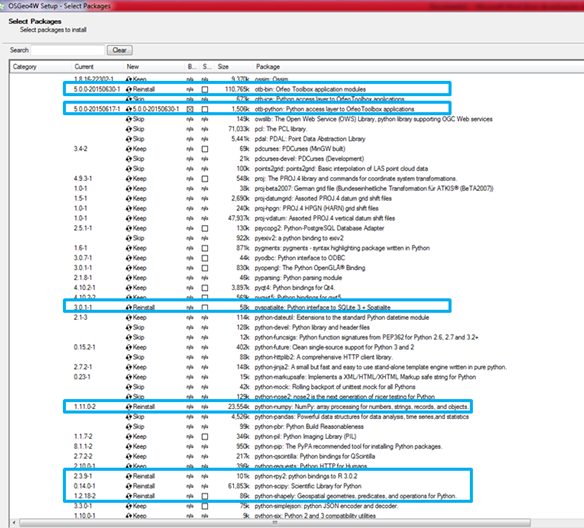Clear the search field with Clear button

click(120, 50)
